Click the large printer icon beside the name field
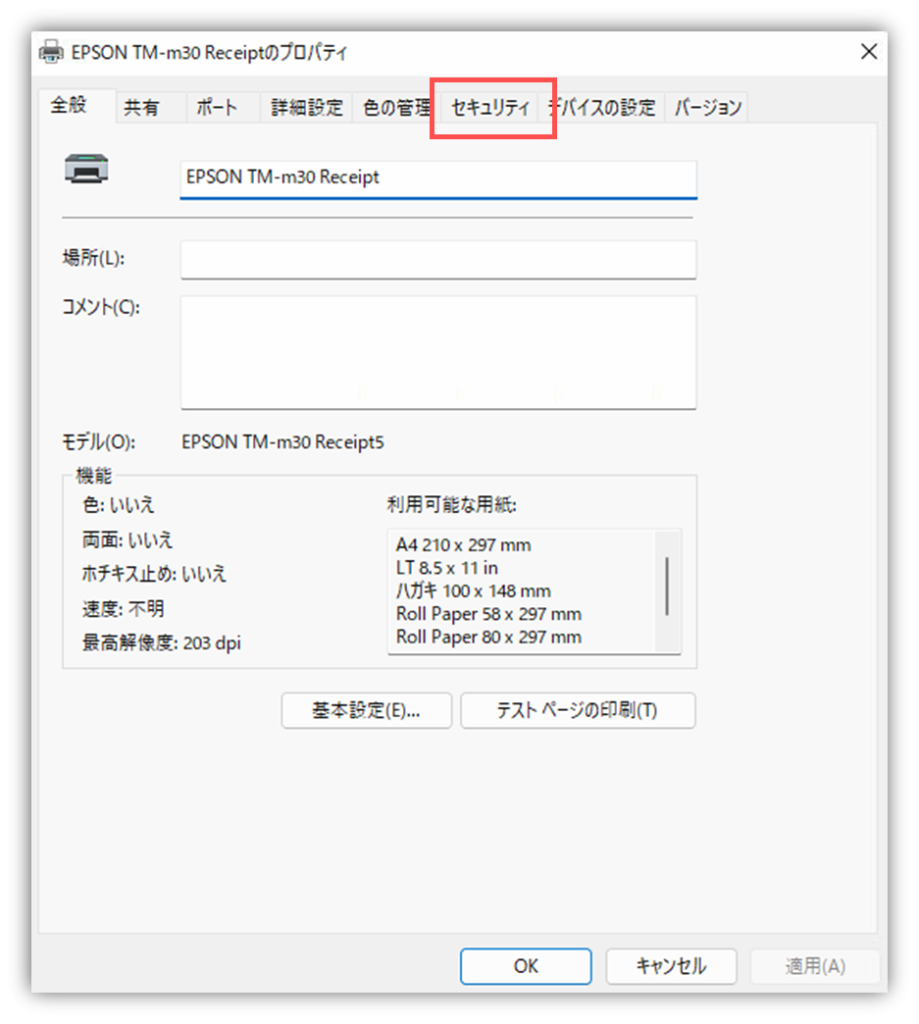 point(86,168)
